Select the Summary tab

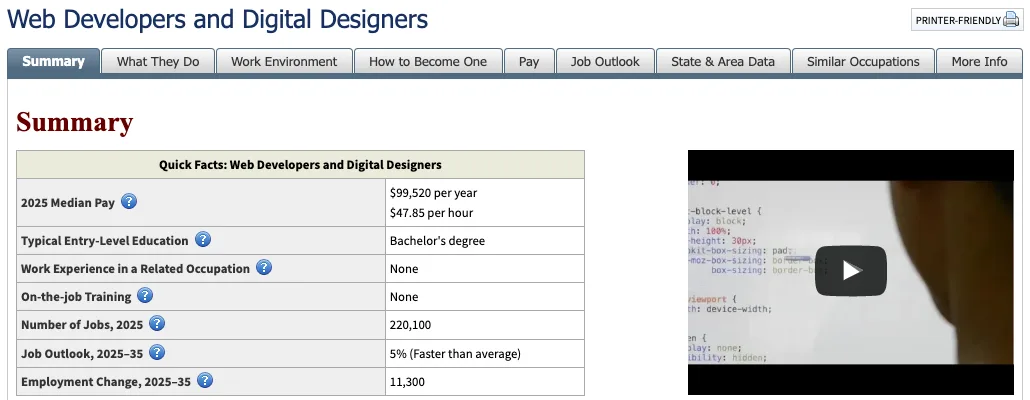coord(53,61)
